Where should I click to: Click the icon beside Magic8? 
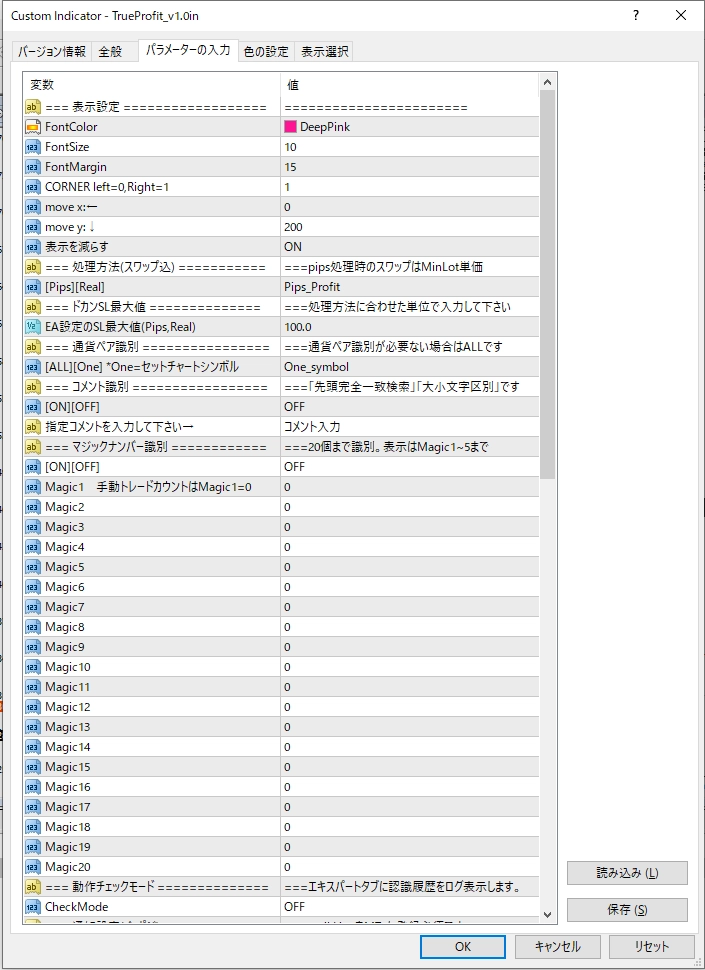click(33, 627)
